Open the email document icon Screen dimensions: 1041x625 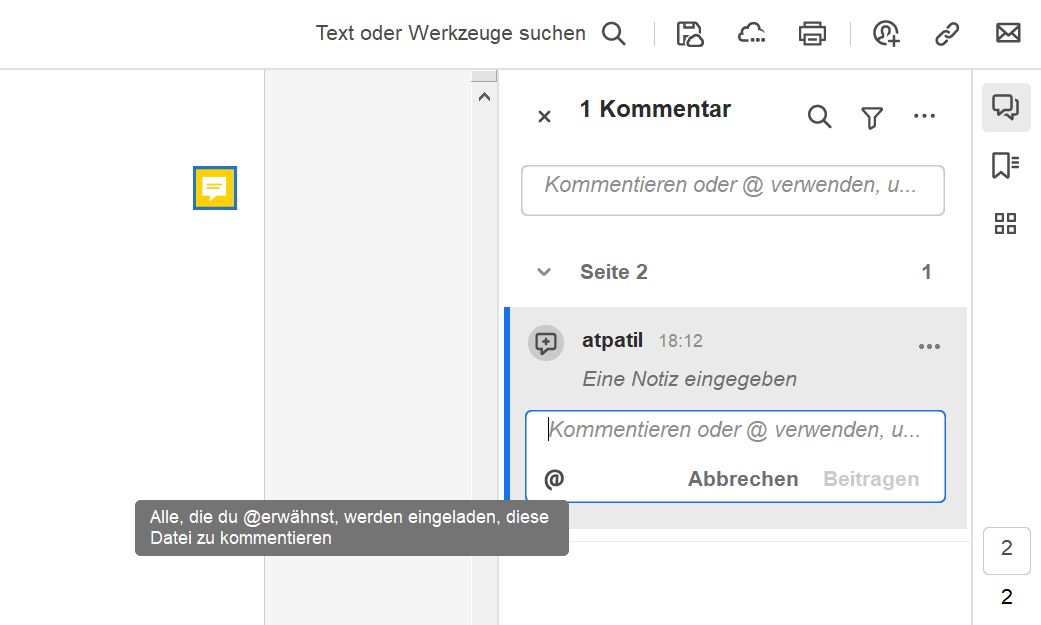(x=1007, y=33)
